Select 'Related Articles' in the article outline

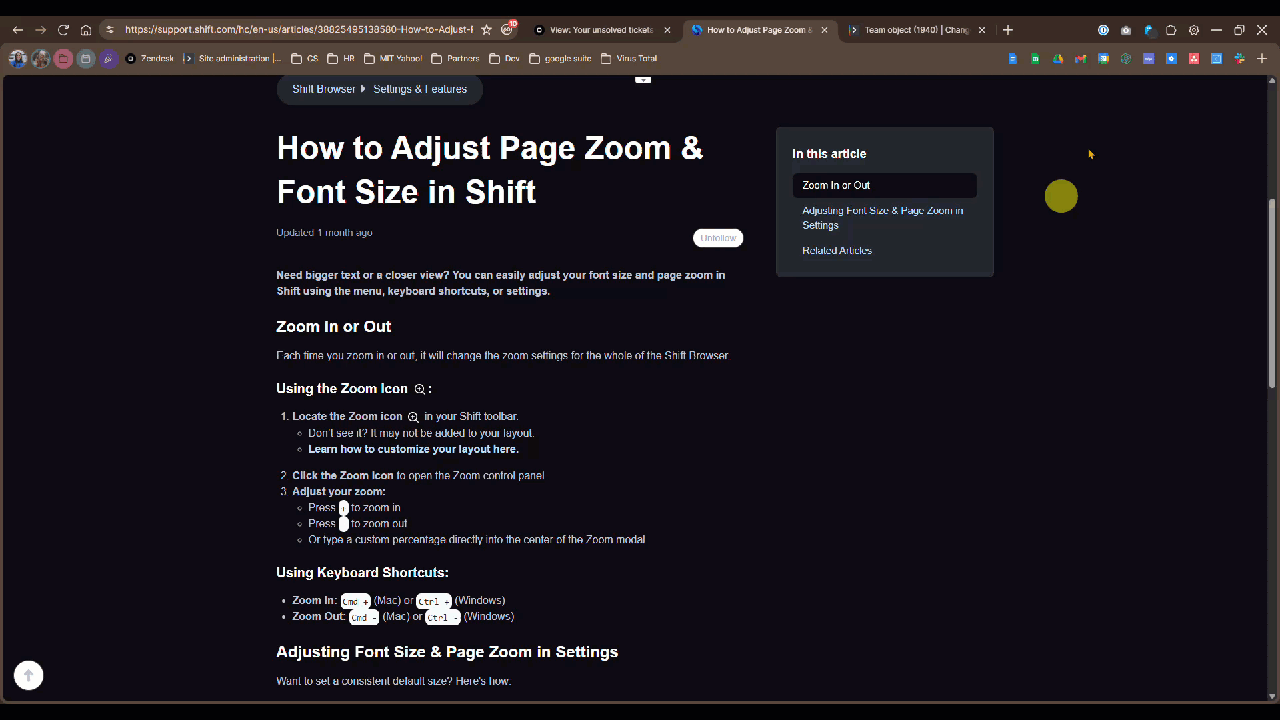pos(836,250)
